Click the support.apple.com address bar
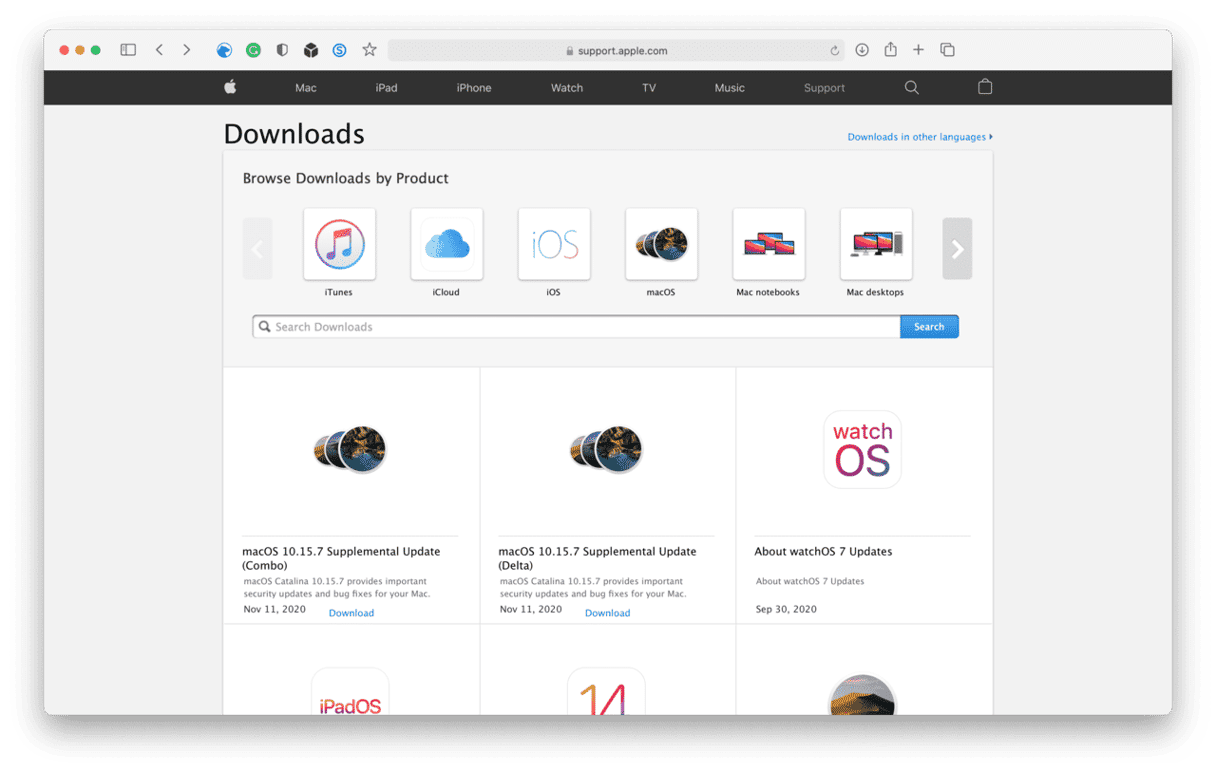 coord(616,50)
